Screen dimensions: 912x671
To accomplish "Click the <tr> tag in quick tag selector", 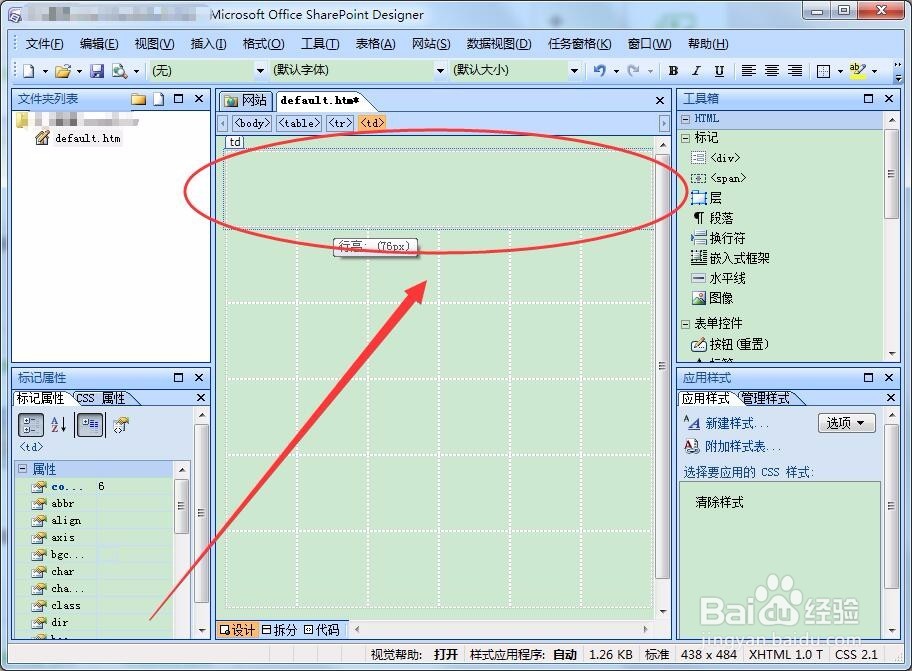I will coord(340,123).
